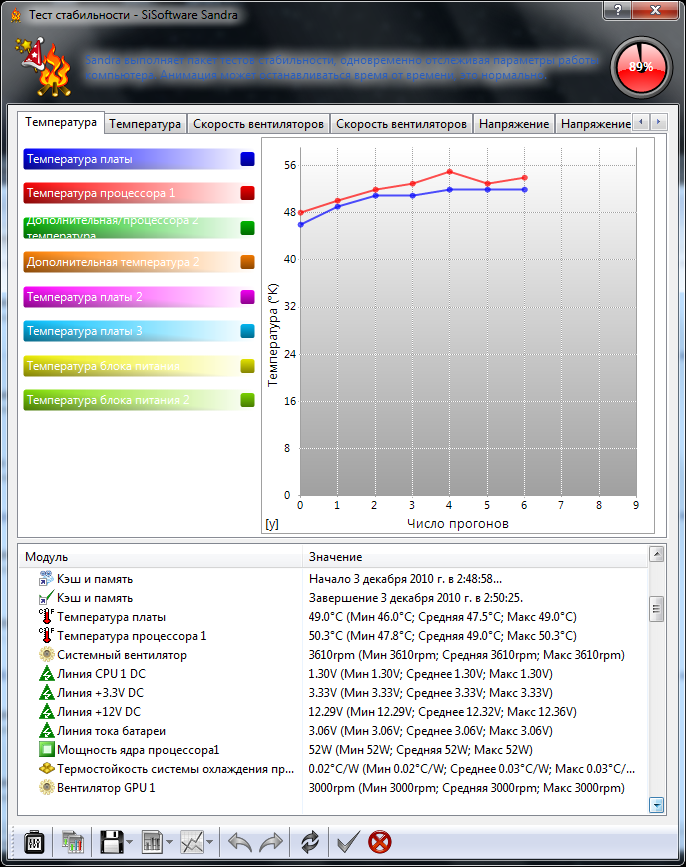
Task: Click the scrollbar down arrow in the module list
Action: 656,805
